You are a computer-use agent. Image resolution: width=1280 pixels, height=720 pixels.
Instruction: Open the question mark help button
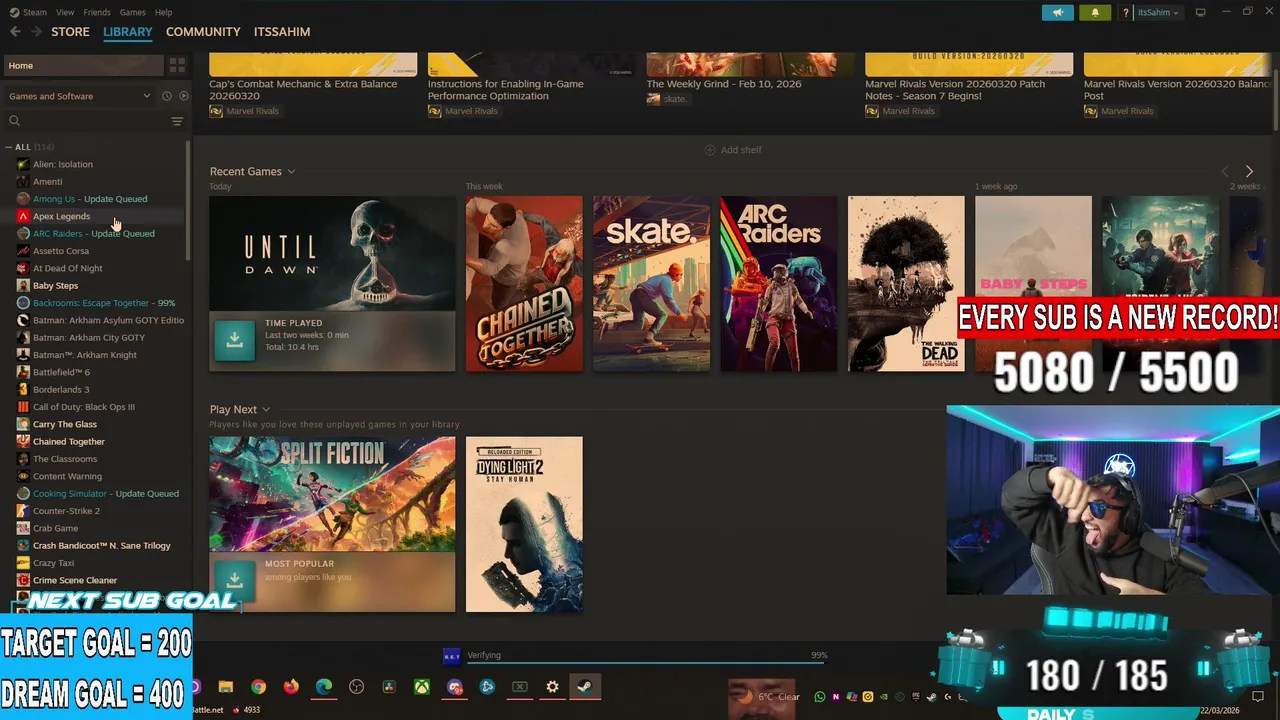[x=1126, y=12]
